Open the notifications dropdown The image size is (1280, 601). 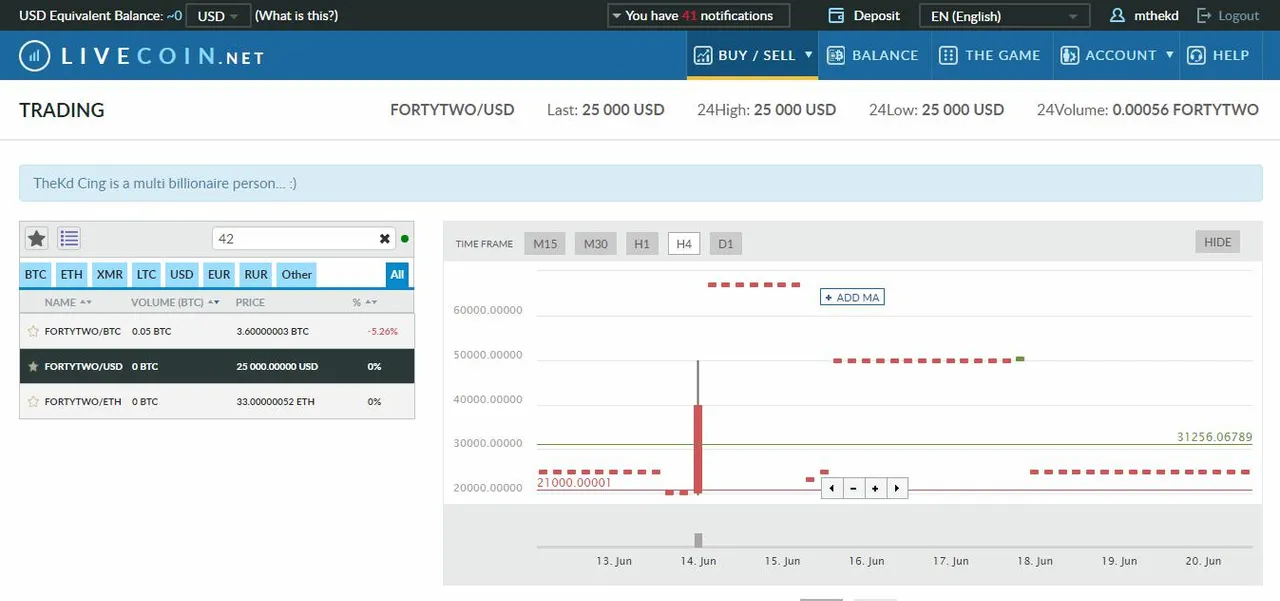tap(698, 16)
